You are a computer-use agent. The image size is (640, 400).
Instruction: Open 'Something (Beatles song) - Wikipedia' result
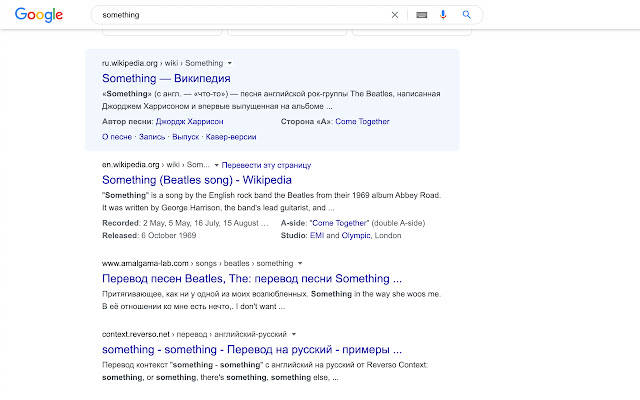pyautogui.click(x=197, y=180)
